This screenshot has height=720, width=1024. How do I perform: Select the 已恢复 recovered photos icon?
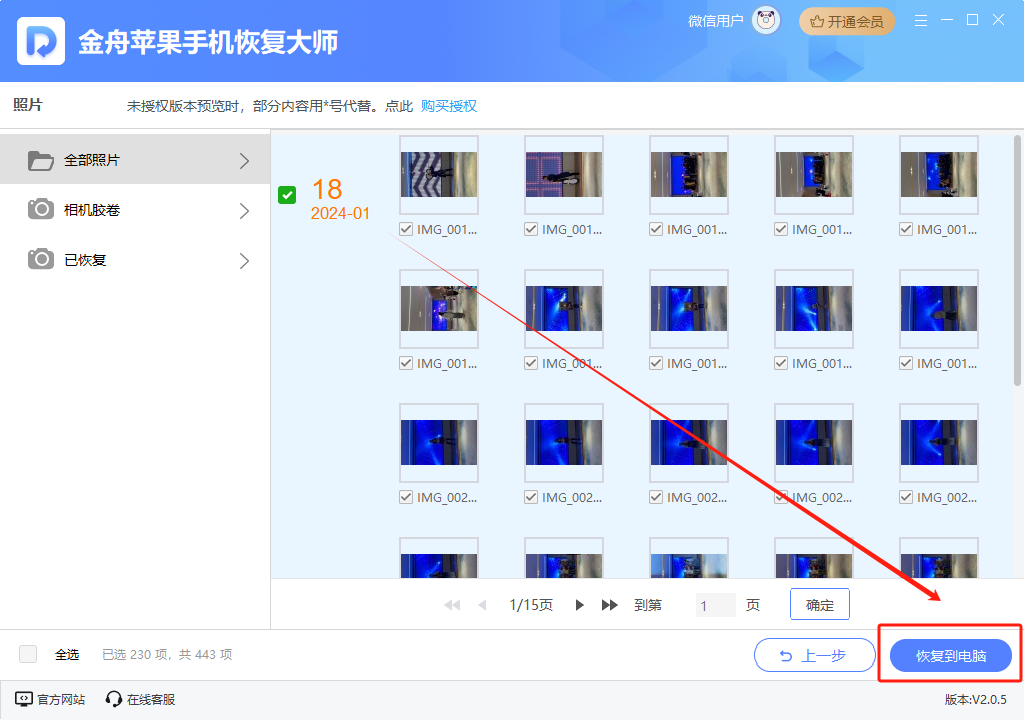pyautogui.click(x=39, y=259)
